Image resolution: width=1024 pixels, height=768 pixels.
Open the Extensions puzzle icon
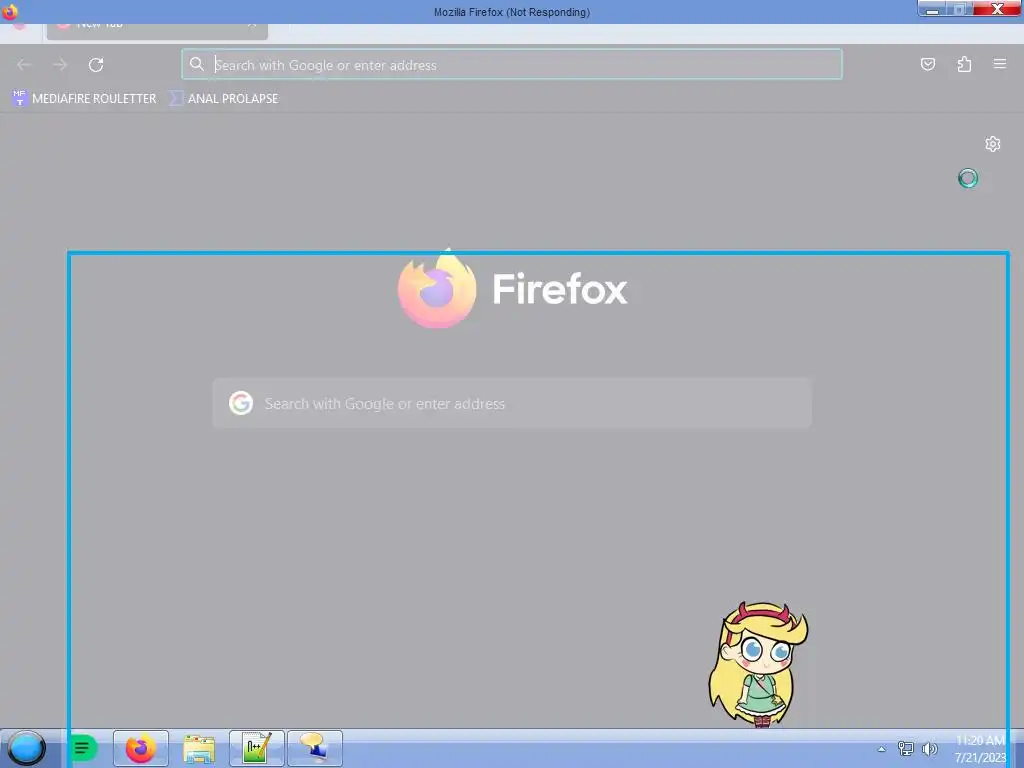pyautogui.click(x=964, y=64)
